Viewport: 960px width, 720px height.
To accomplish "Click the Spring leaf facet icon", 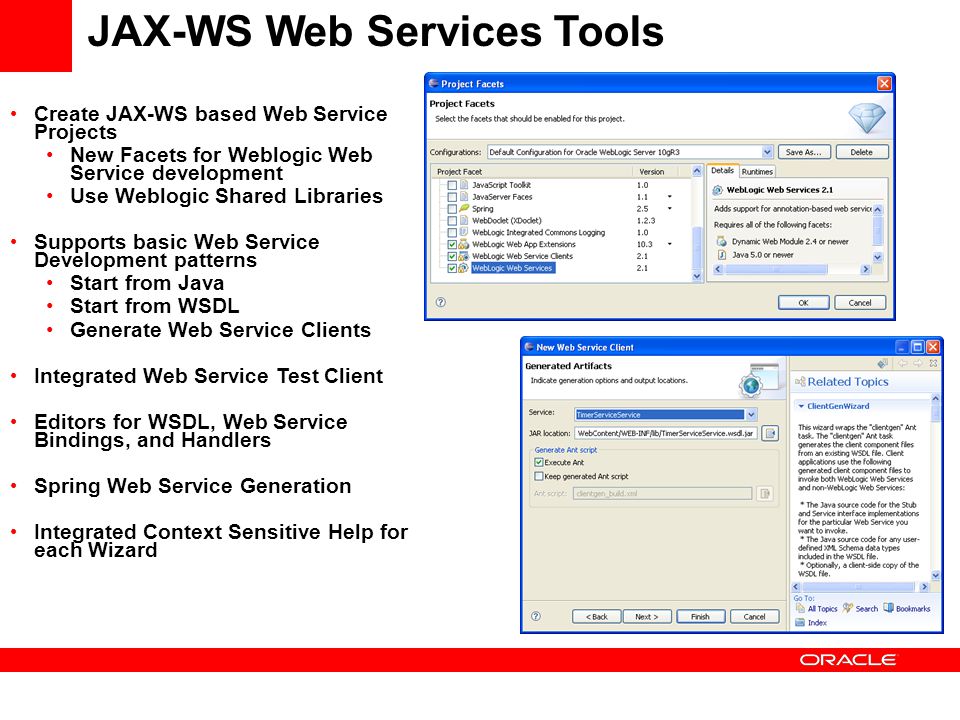I will pos(464,208).
